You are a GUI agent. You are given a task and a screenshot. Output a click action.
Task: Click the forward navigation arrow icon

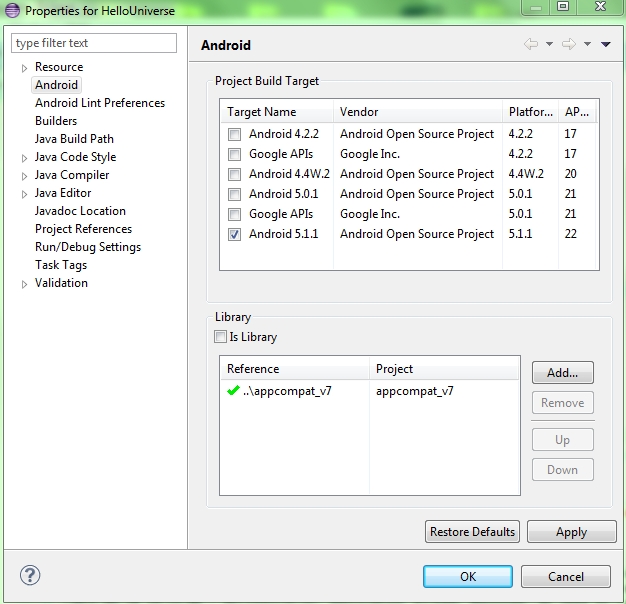pos(568,44)
